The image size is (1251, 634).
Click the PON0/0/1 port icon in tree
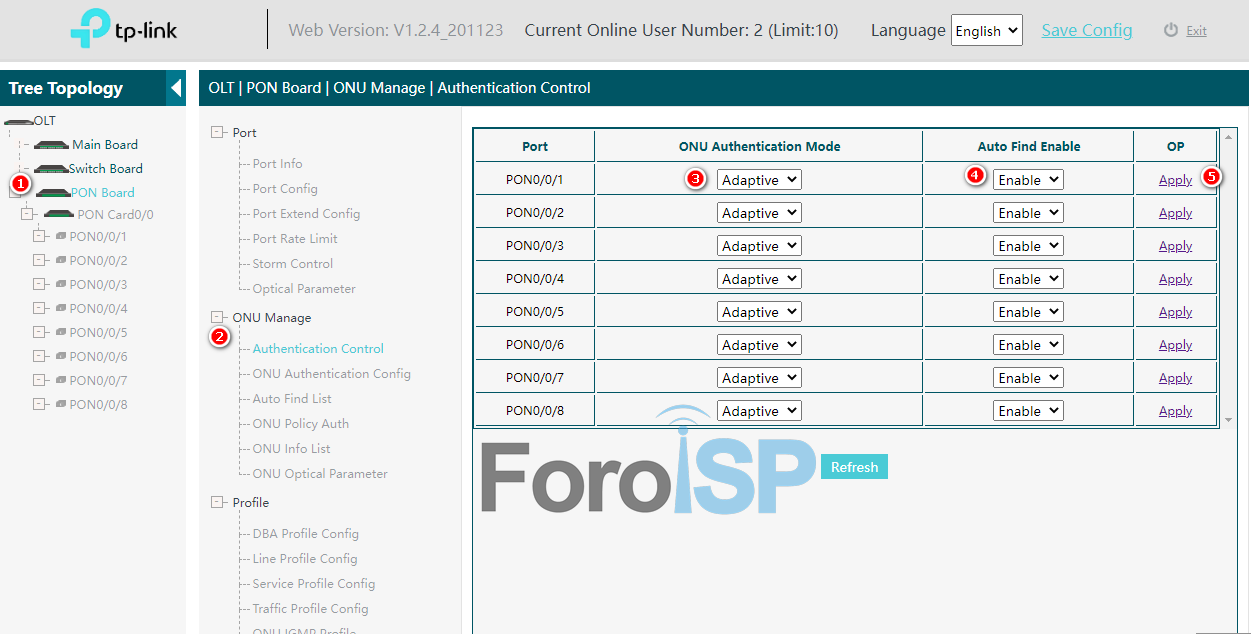coord(61,237)
